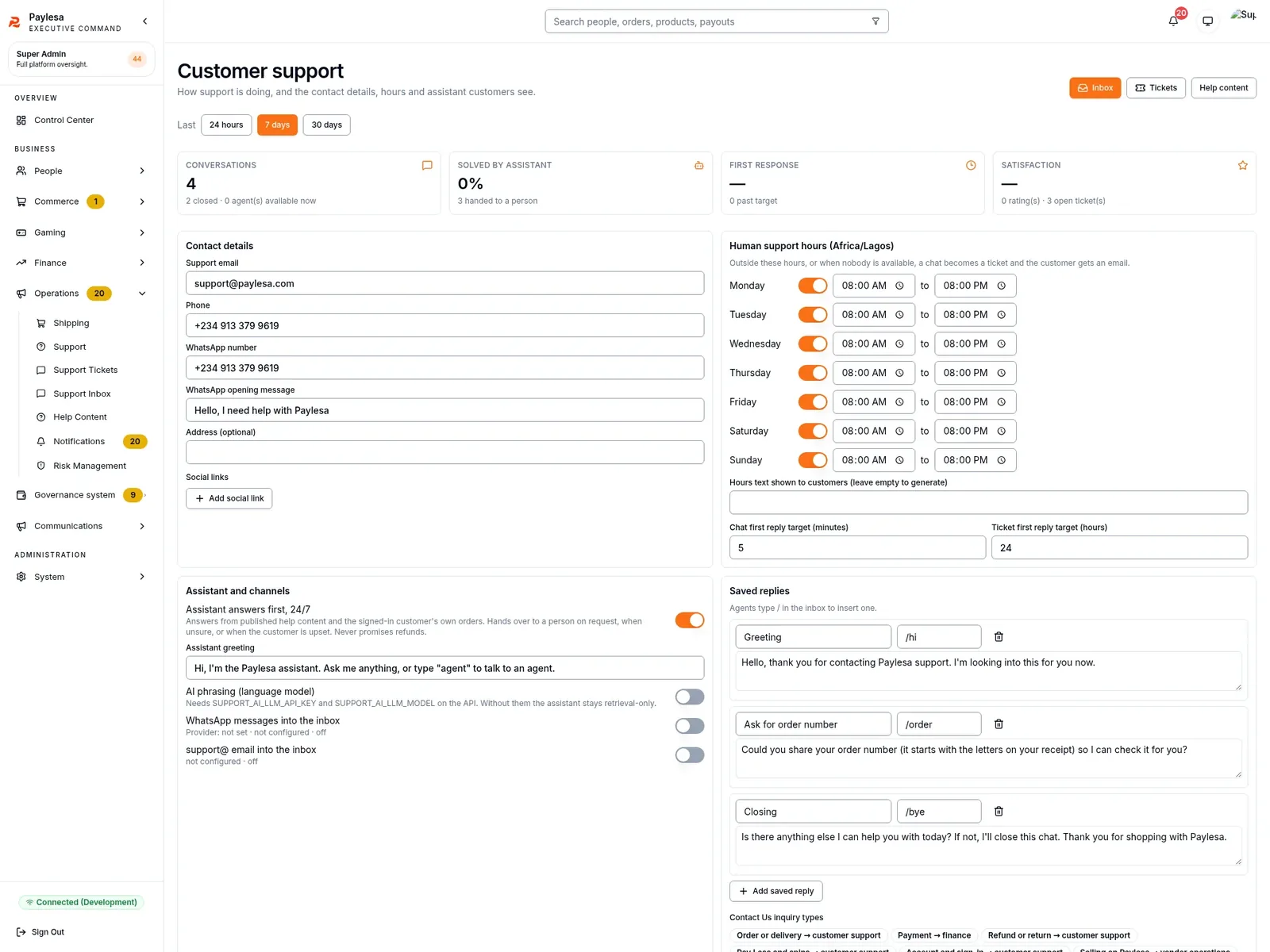Click the monitor display icon in header

coord(1207,21)
